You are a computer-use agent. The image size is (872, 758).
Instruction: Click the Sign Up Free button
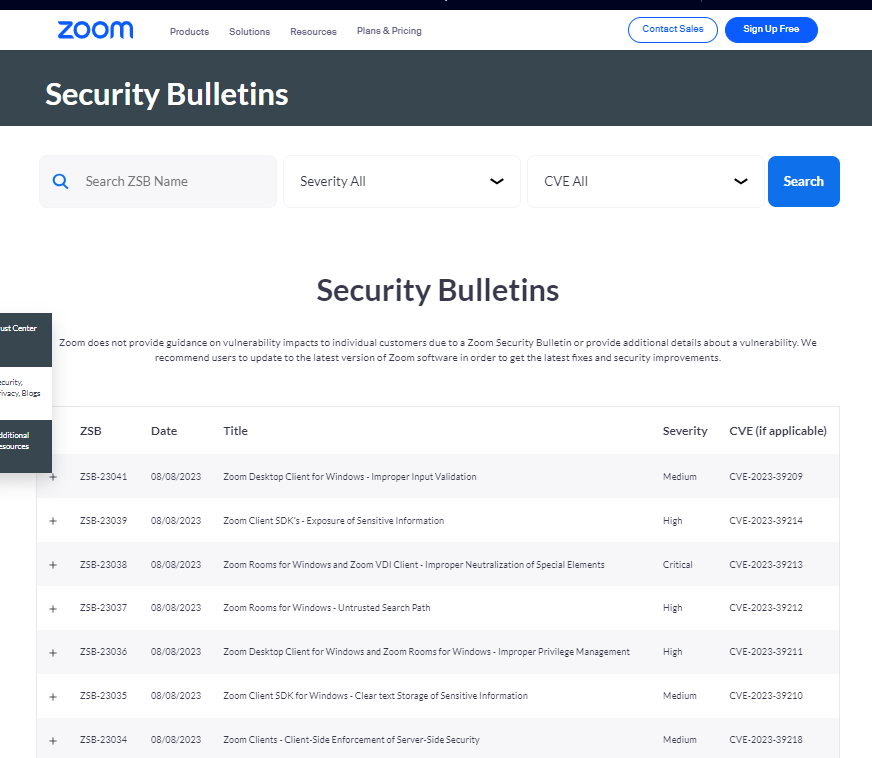[770, 30]
